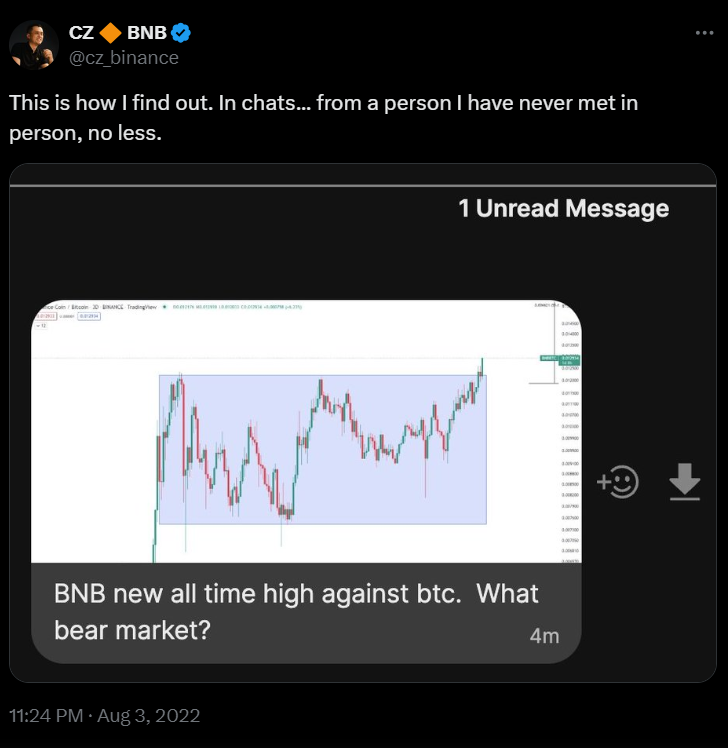728x748 pixels.
Task: Click the green current price label on chart
Action: tap(561, 358)
